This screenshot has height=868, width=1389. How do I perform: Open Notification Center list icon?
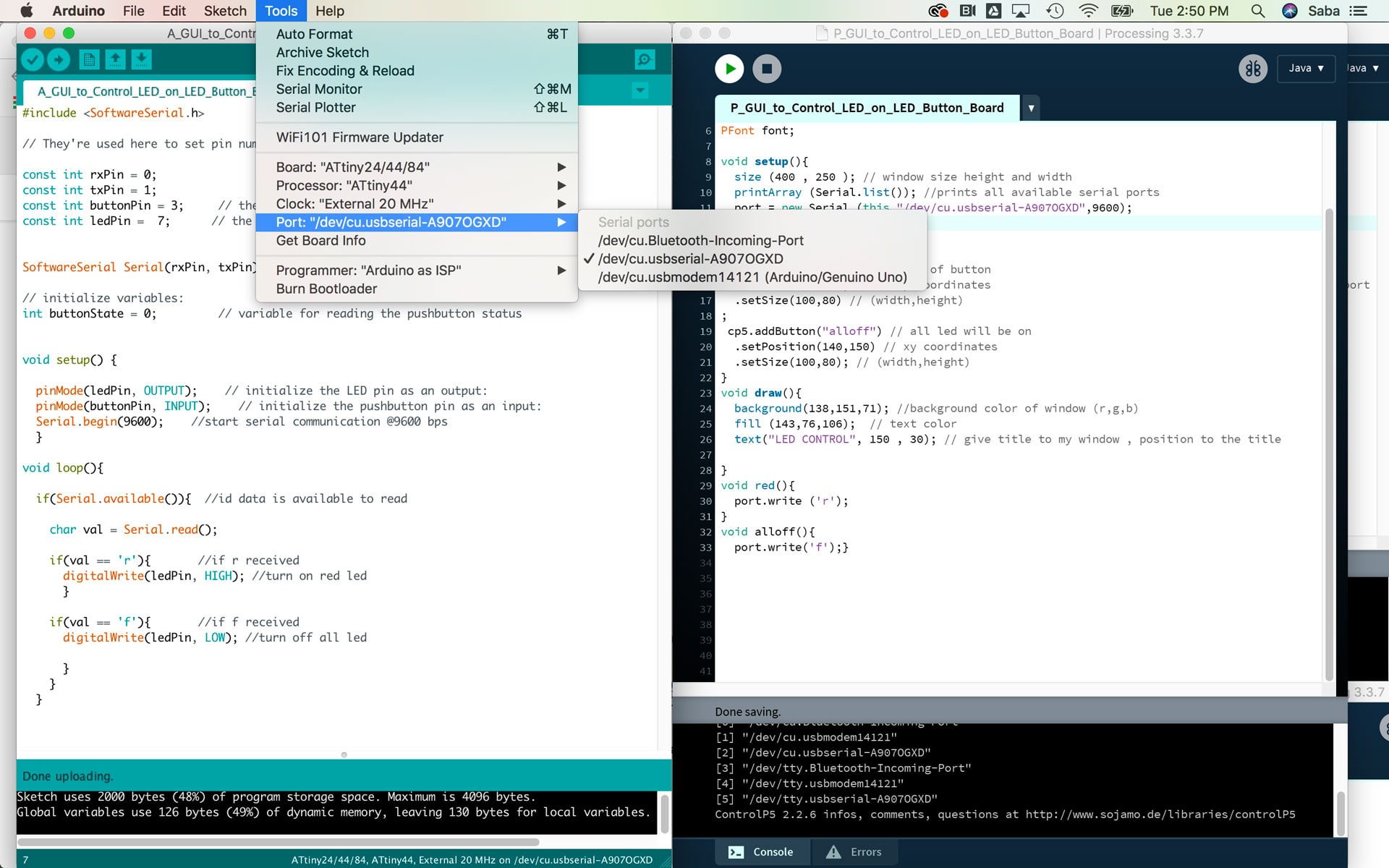coord(1359,11)
